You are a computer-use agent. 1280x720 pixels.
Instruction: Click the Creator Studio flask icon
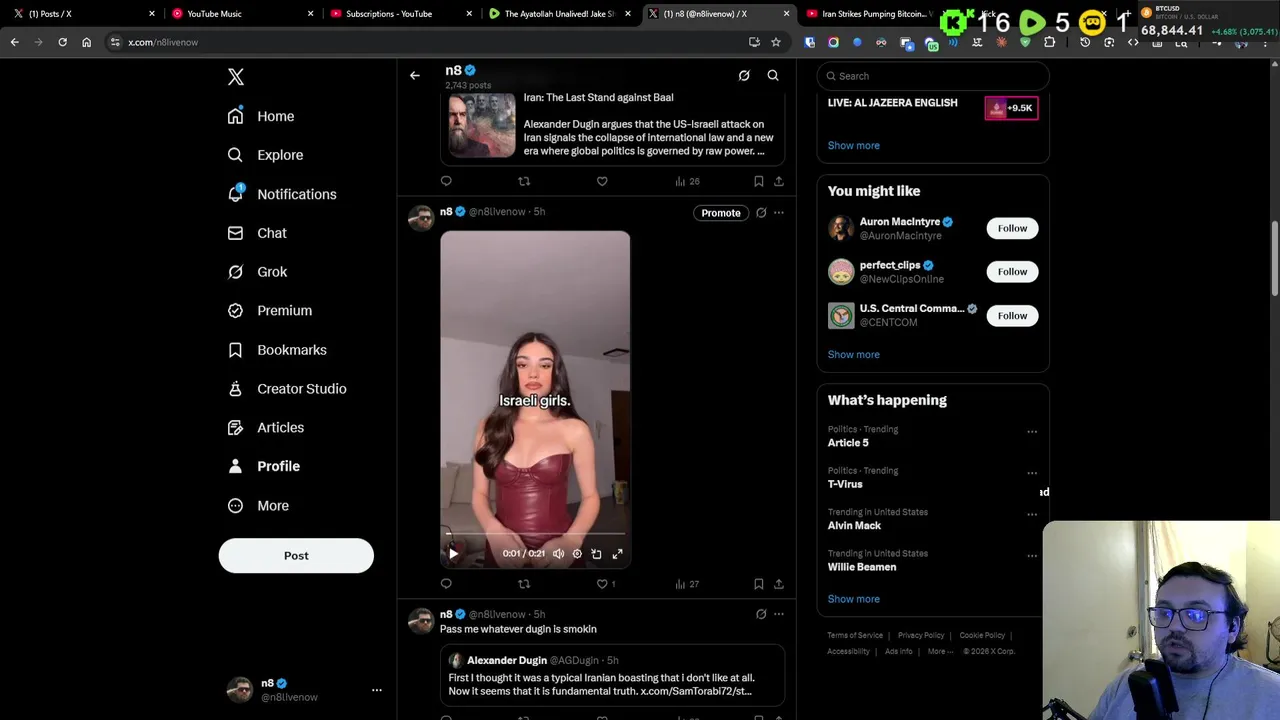(235, 389)
